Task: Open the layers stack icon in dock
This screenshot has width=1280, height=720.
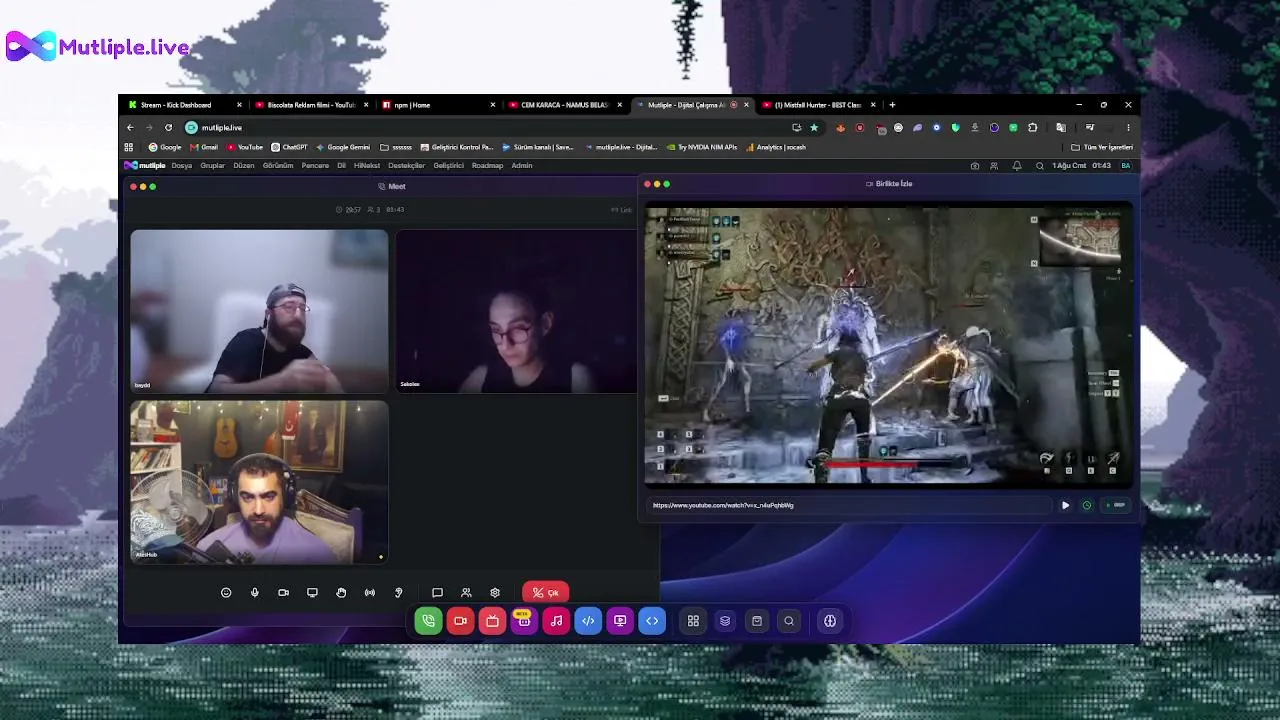Action: pyautogui.click(x=725, y=621)
